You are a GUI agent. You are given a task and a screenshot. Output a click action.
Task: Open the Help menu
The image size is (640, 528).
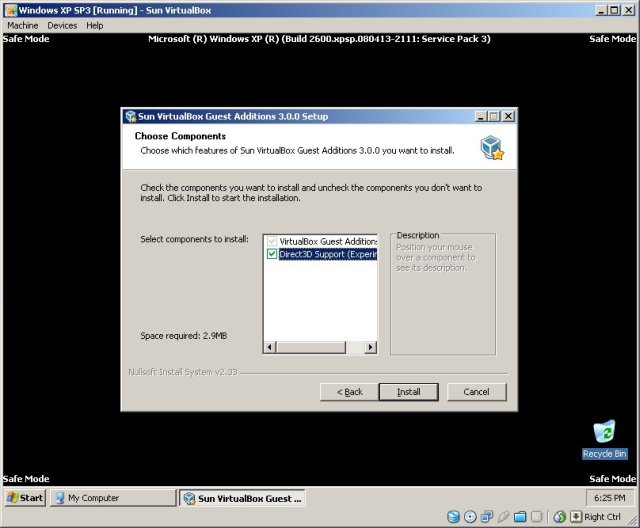pyautogui.click(x=95, y=25)
